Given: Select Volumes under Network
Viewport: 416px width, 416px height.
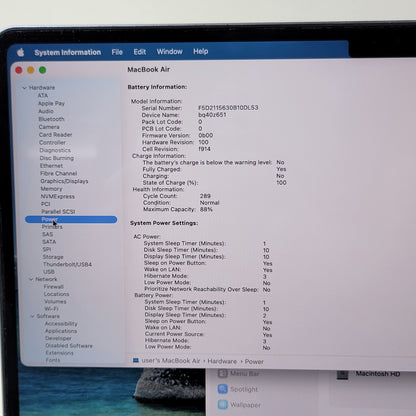Looking at the screenshot, I should 55,301.
